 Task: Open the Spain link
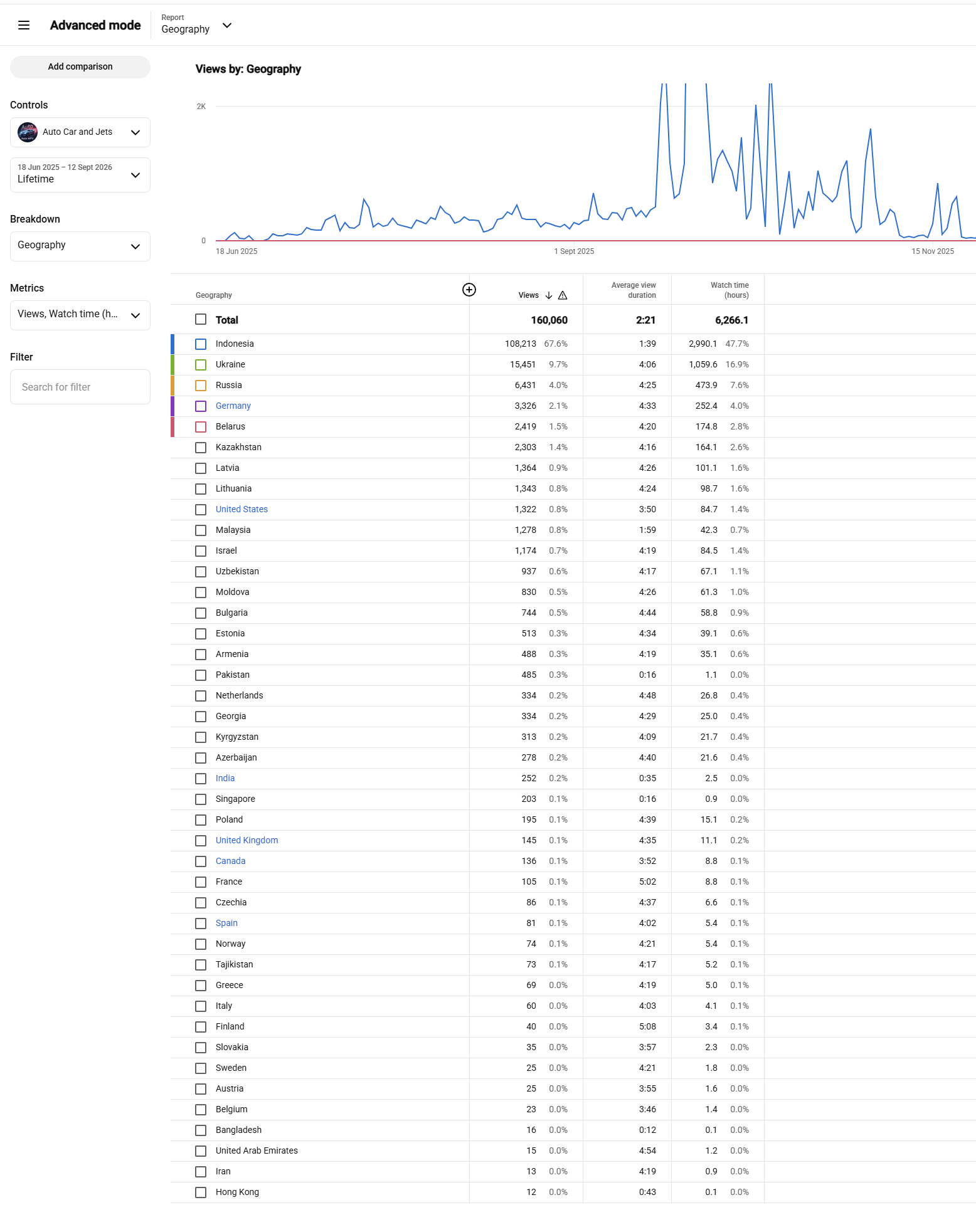tap(226, 924)
